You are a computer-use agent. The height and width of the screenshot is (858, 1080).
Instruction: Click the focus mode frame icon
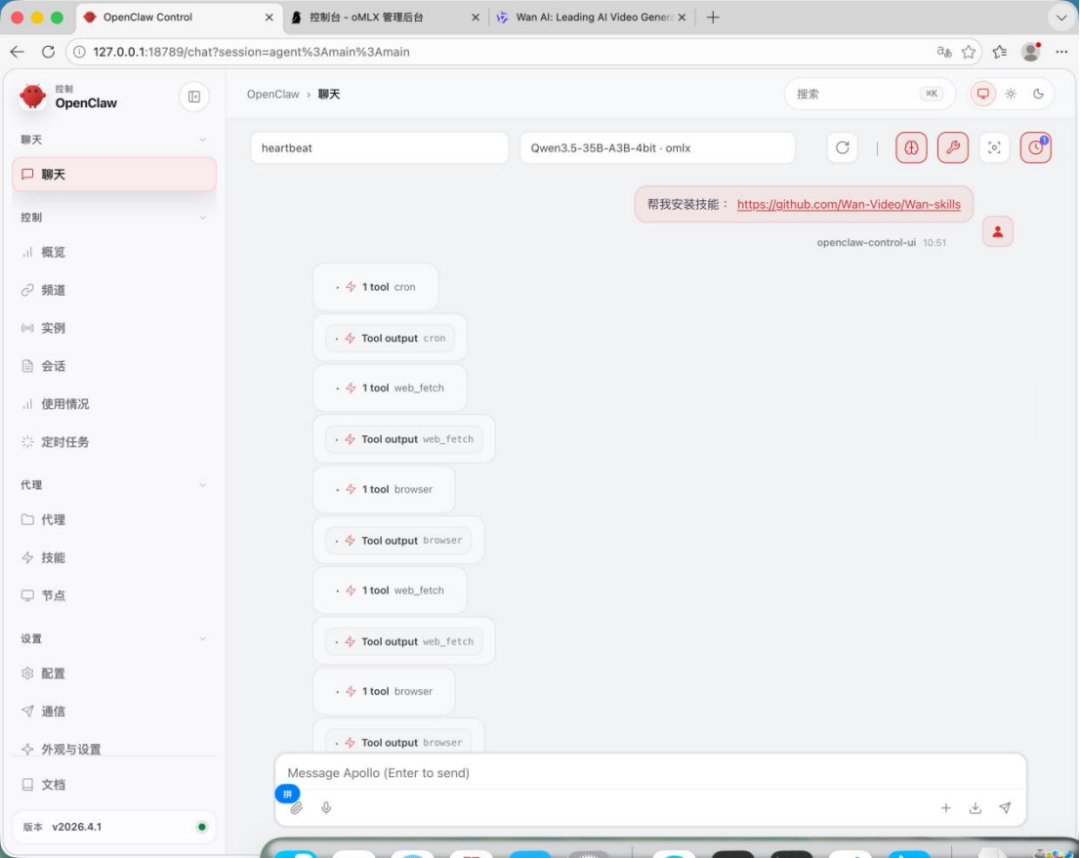[x=994, y=148]
